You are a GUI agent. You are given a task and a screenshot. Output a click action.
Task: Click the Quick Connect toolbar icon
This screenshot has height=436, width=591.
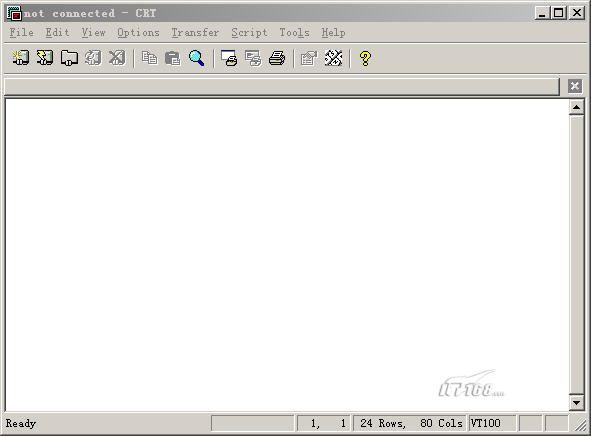(45, 58)
